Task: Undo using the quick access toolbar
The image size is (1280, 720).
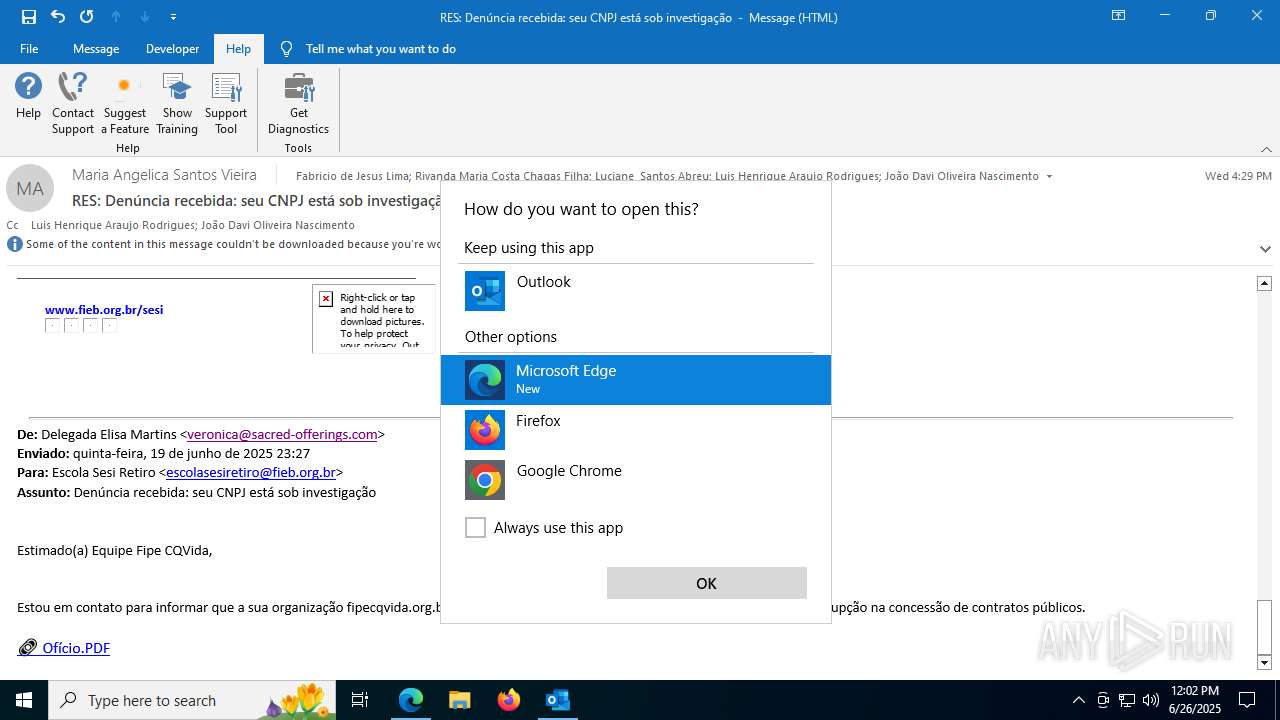Action: coord(58,17)
